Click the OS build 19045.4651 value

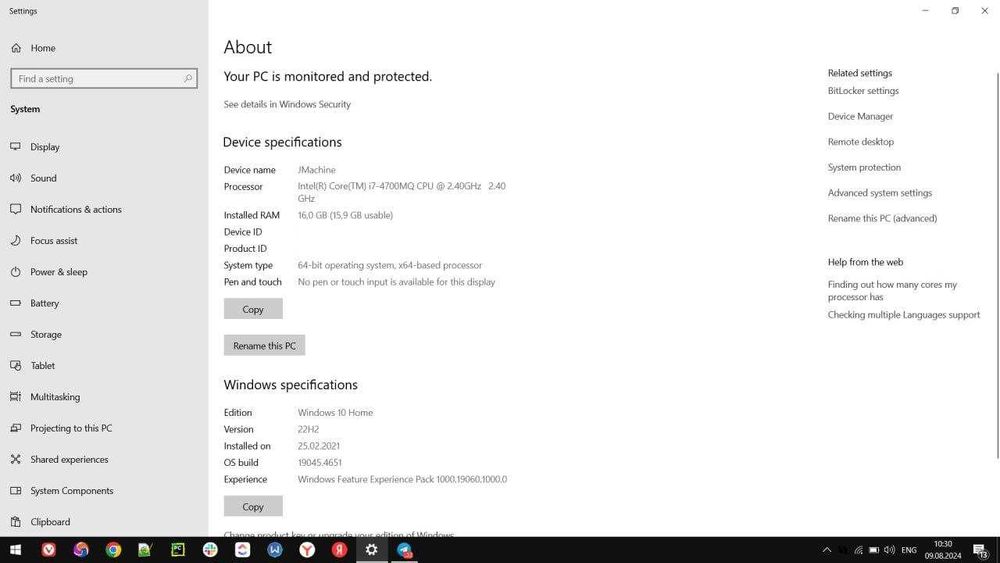pyautogui.click(x=320, y=462)
